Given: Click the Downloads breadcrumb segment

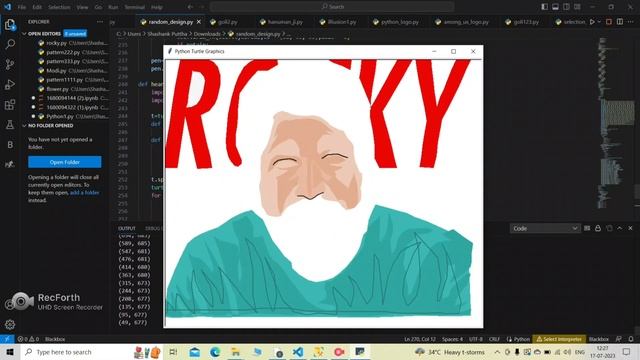Looking at the screenshot, I should tap(207, 34).
